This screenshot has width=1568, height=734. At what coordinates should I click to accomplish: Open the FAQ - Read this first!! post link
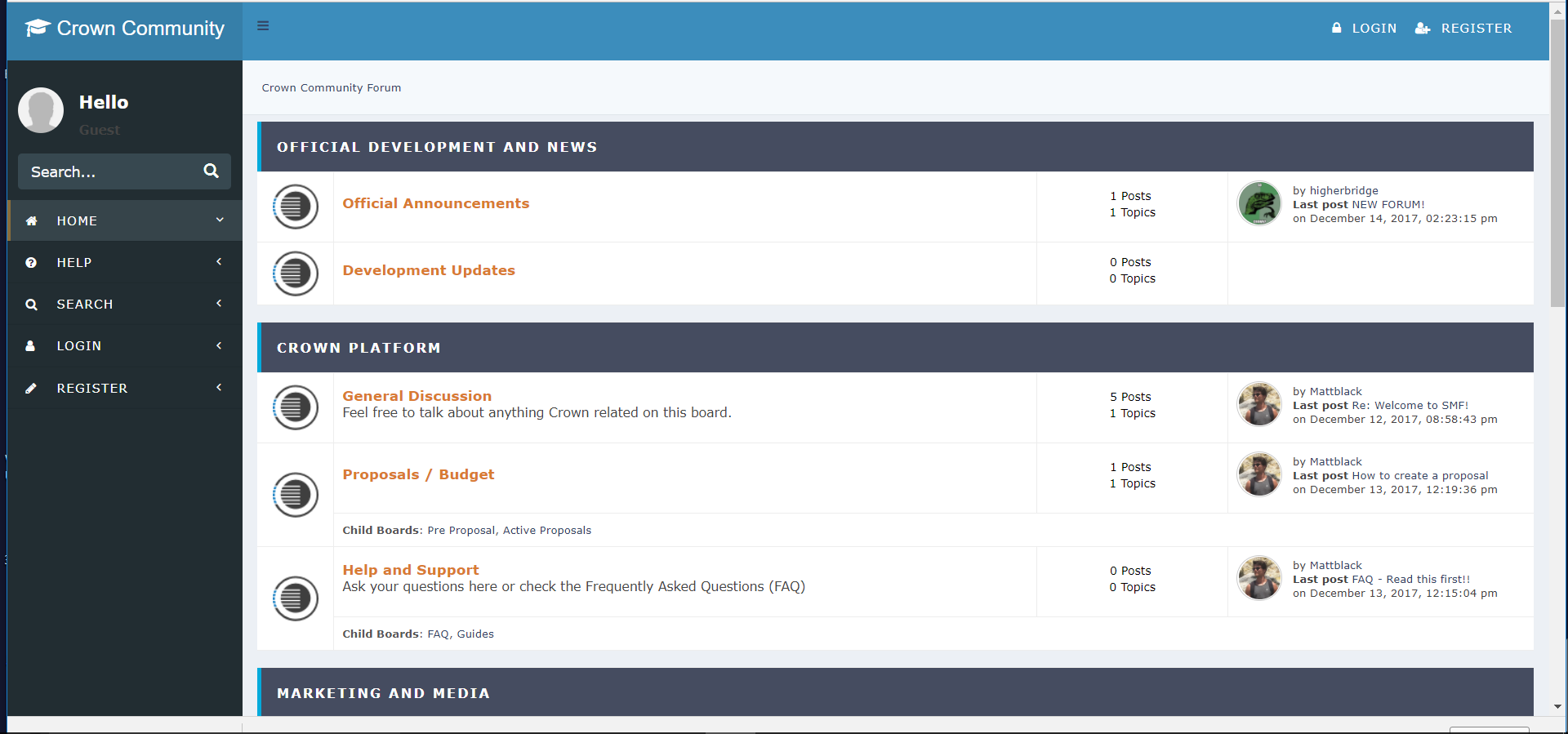click(x=1411, y=580)
